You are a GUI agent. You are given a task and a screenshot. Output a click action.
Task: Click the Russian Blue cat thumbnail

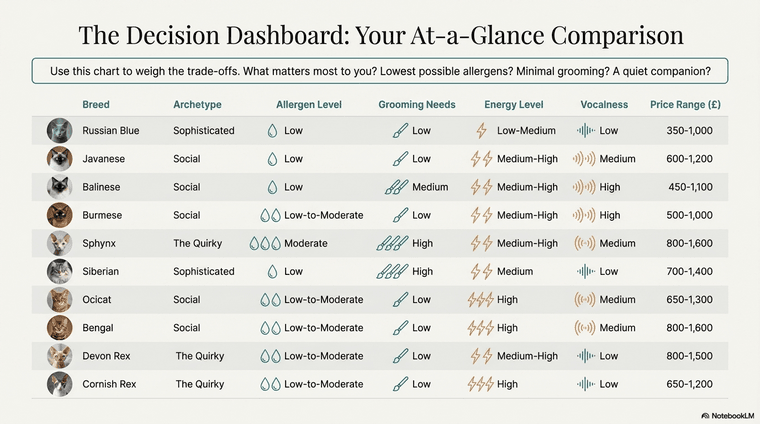[59, 131]
